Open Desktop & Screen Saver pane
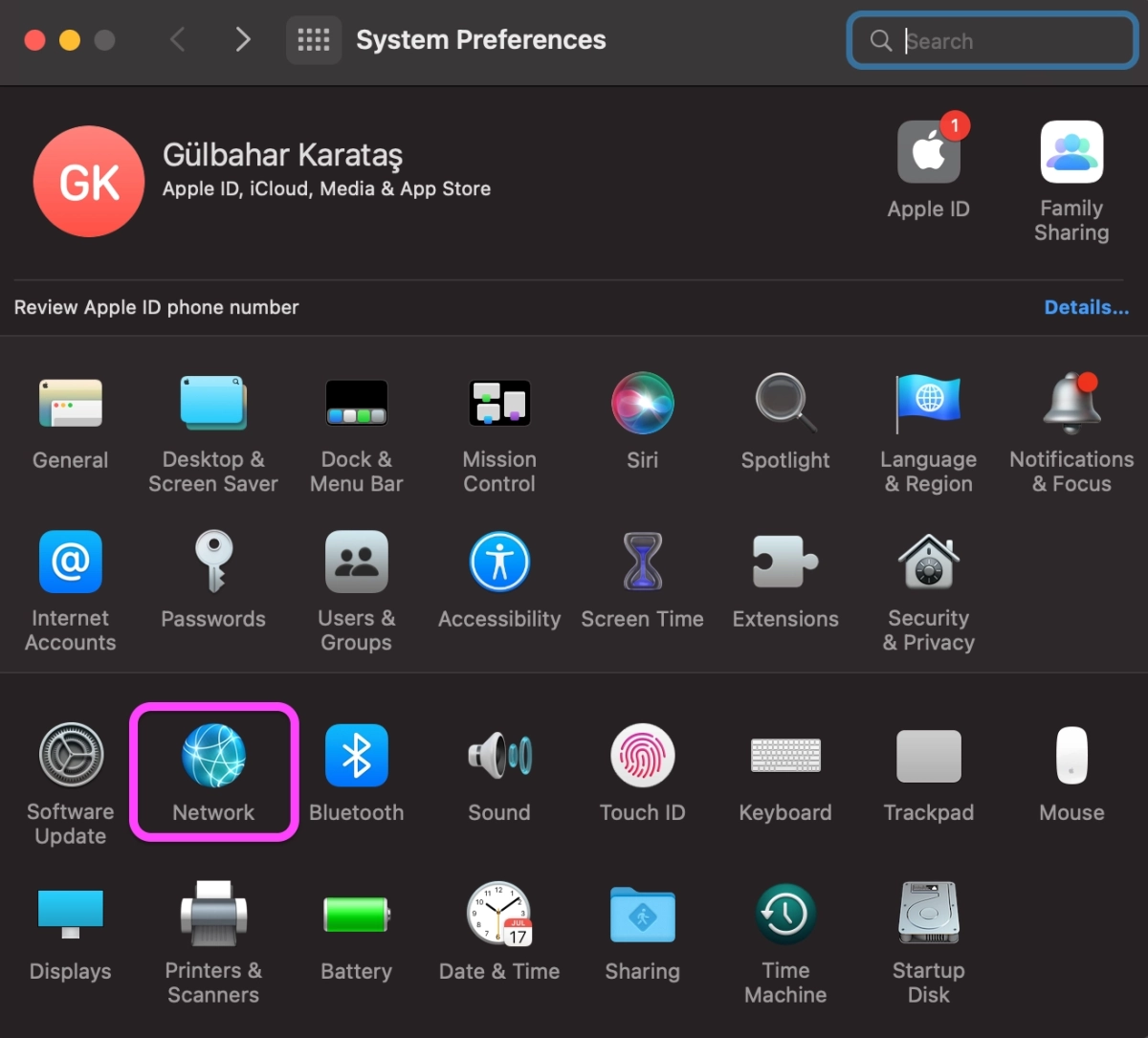This screenshot has height=1038, width=1148. [213, 403]
